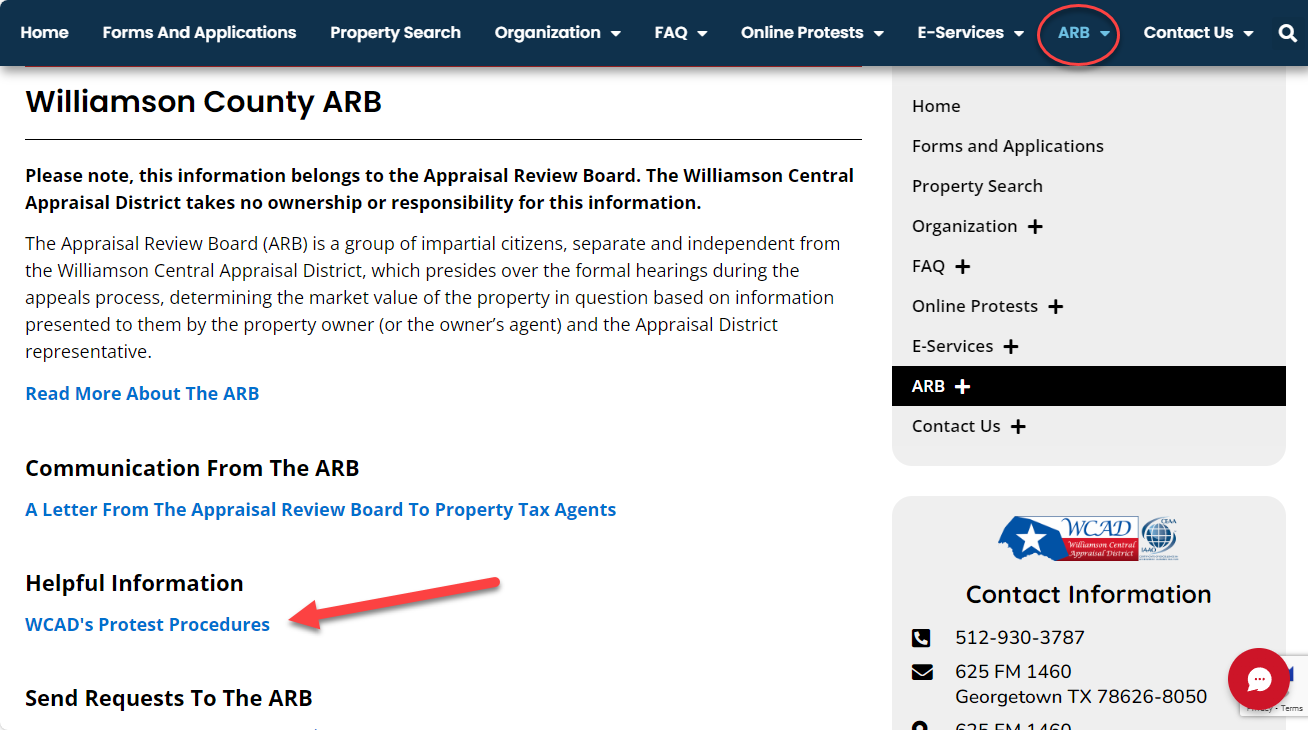The image size is (1308, 730).
Task: Expand Contact Us plus icon in sidebar
Action: [1018, 427]
